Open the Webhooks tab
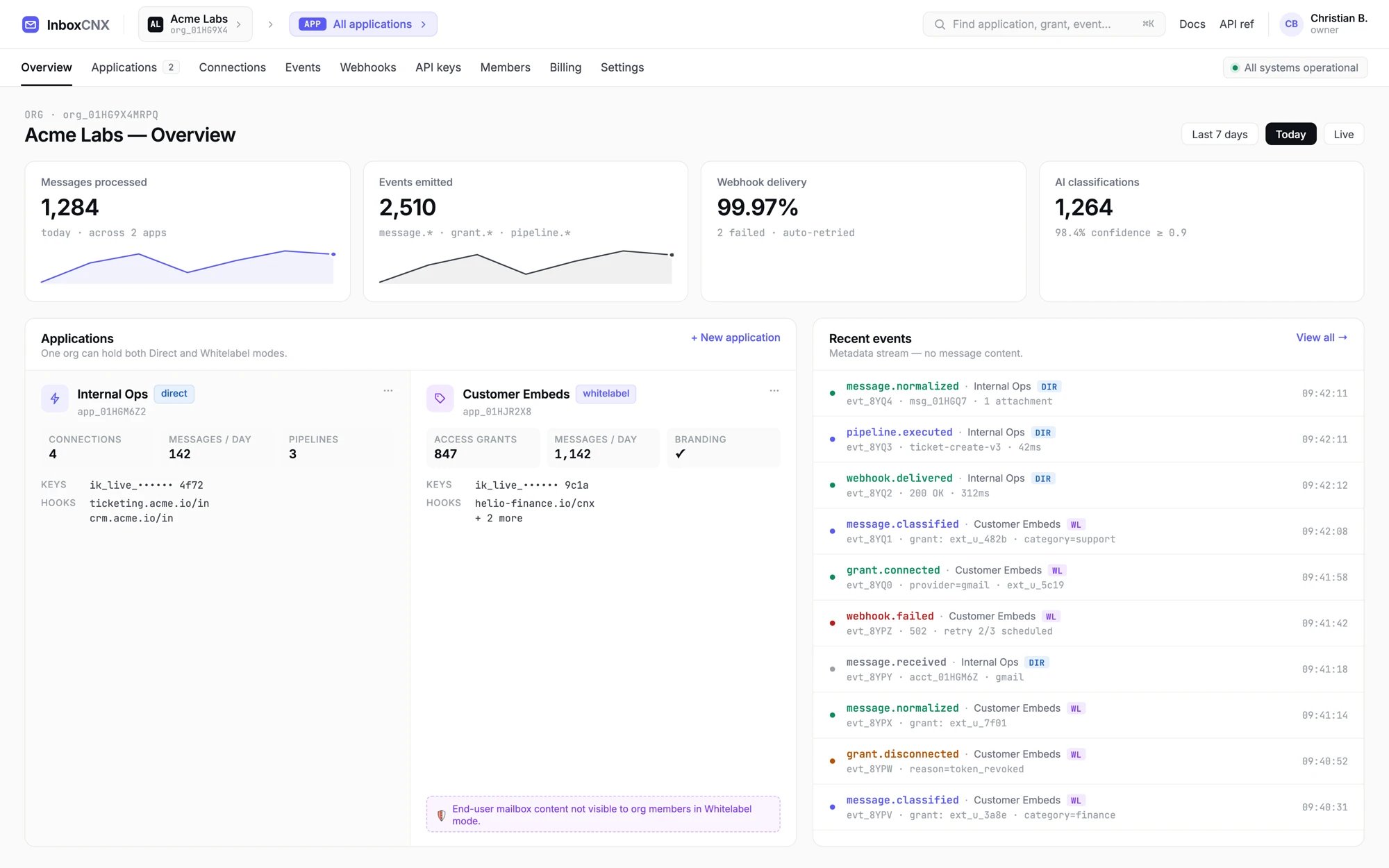This screenshot has width=1389, height=868. [x=368, y=67]
